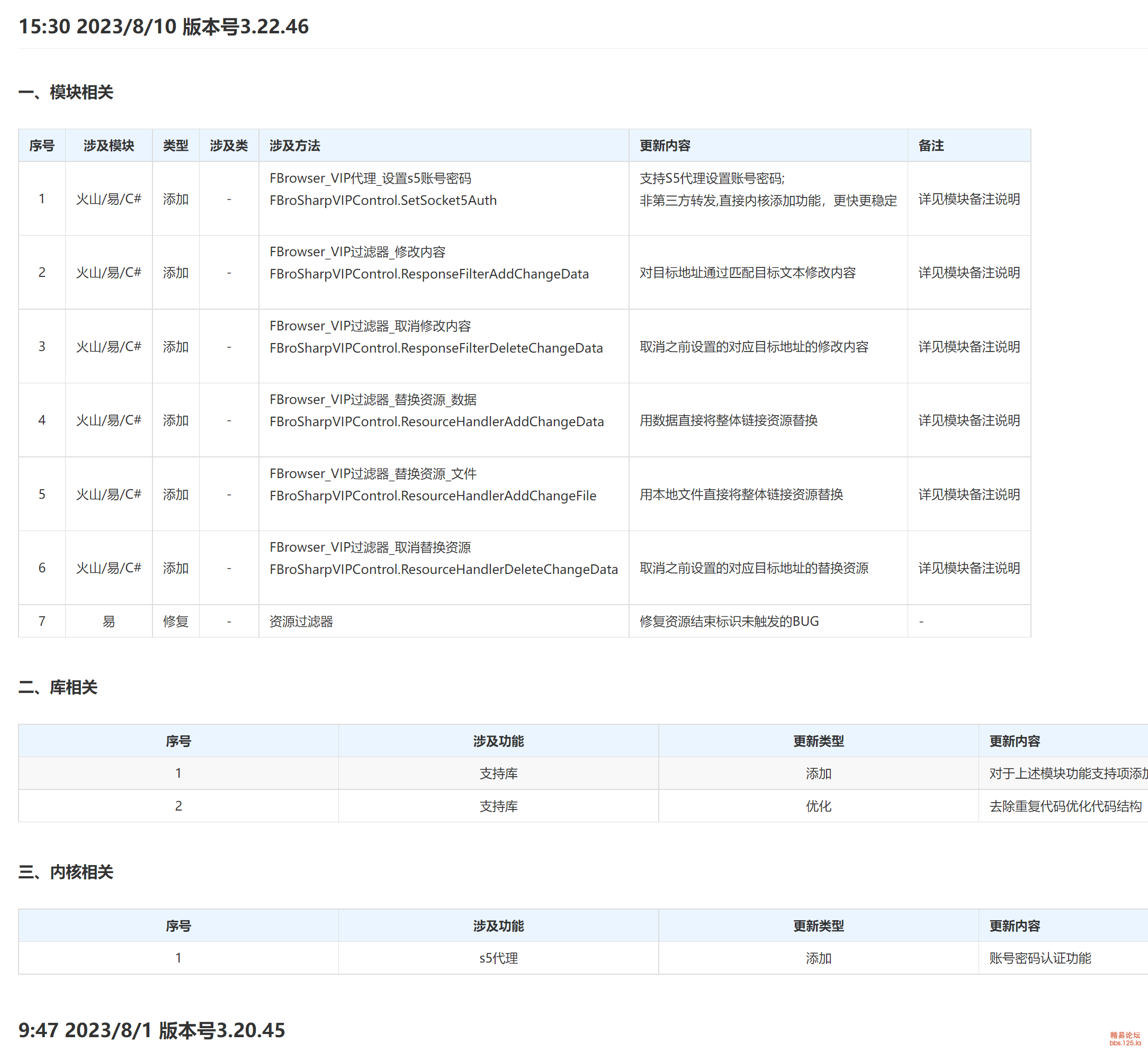
Task: Click the 涉及模块 column header
Action: [109, 146]
